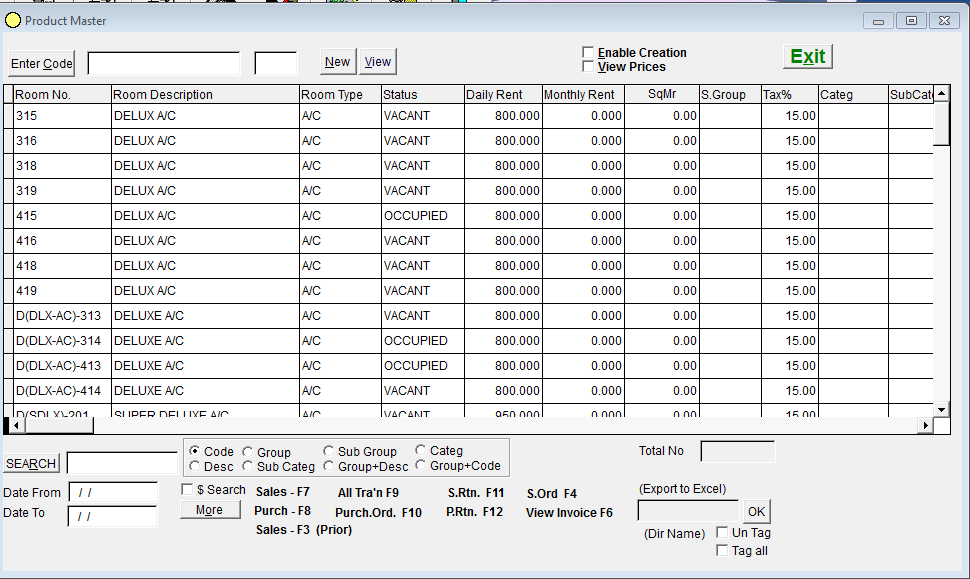Toggle the $ Search checkbox
Image resolution: width=970 pixels, height=579 pixels.
point(186,490)
